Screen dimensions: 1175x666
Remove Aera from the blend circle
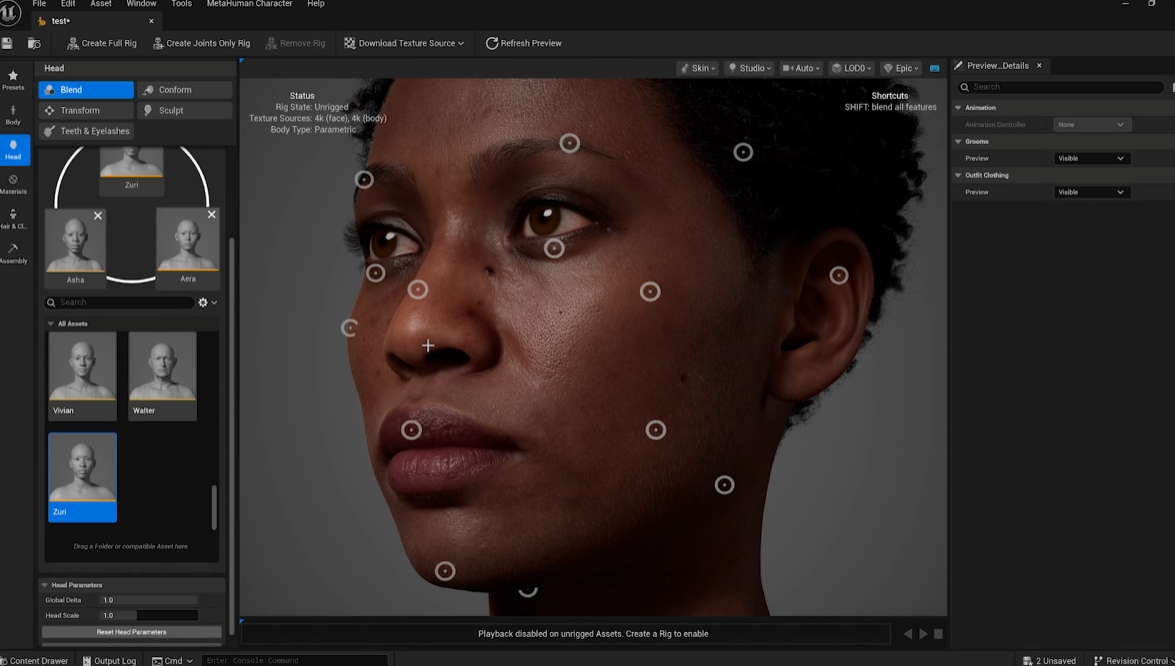211,214
